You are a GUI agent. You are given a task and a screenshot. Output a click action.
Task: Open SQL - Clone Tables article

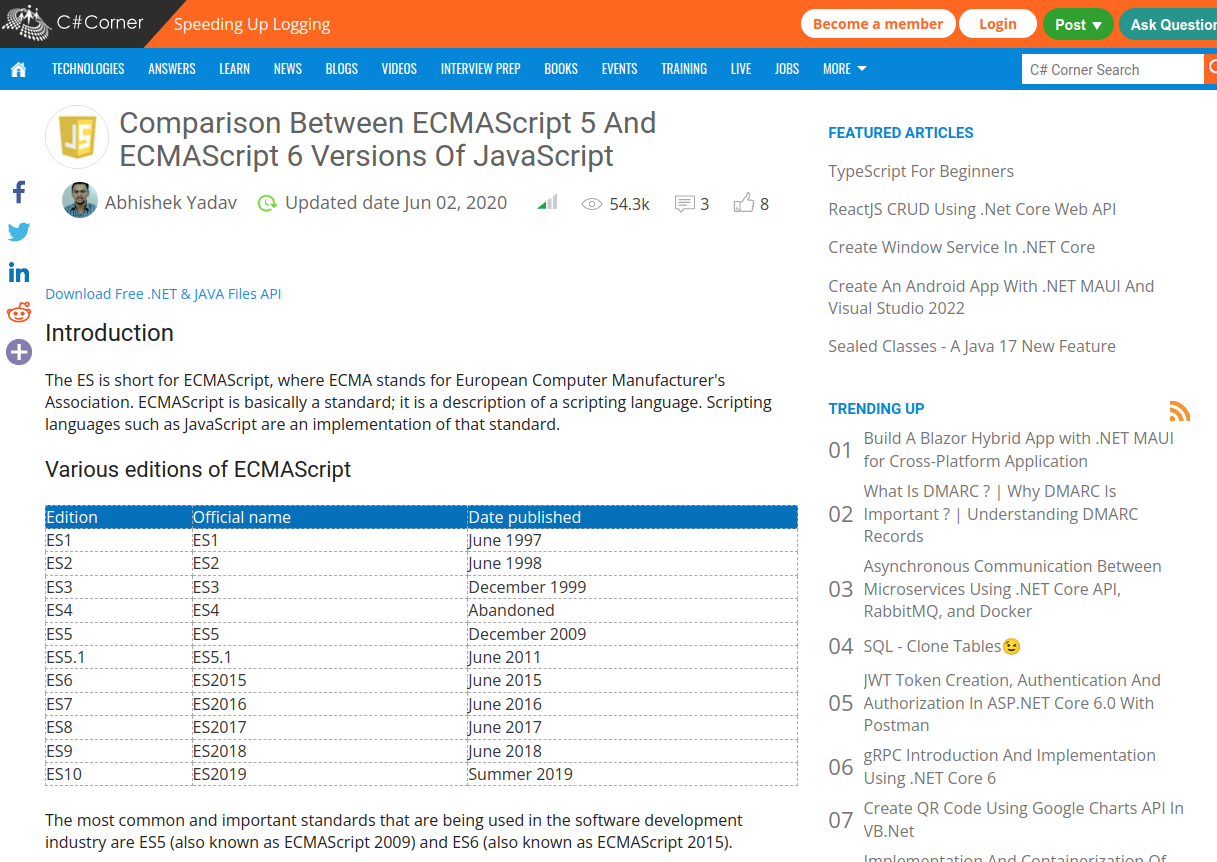[x=942, y=646]
